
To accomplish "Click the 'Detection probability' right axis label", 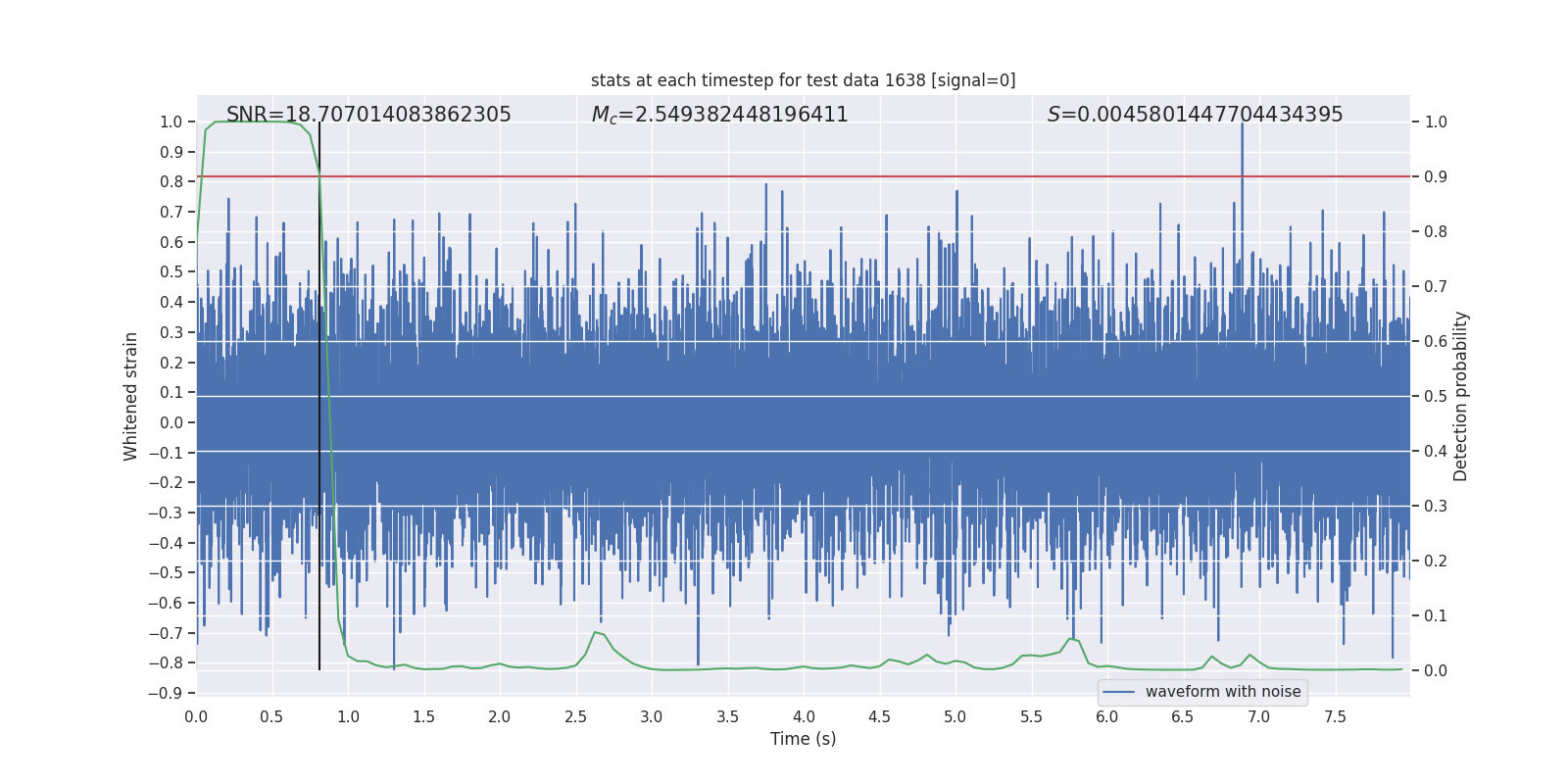I will coord(1460,396).
